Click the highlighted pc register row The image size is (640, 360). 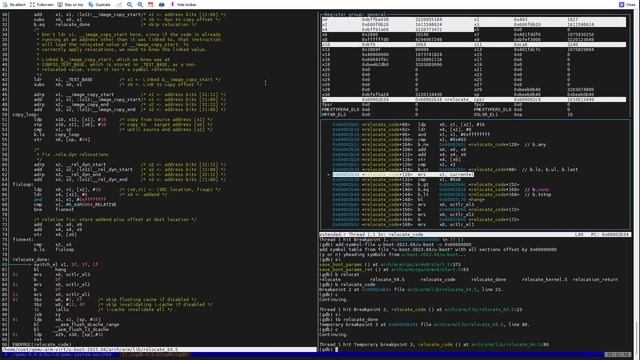tap(473, 99)
